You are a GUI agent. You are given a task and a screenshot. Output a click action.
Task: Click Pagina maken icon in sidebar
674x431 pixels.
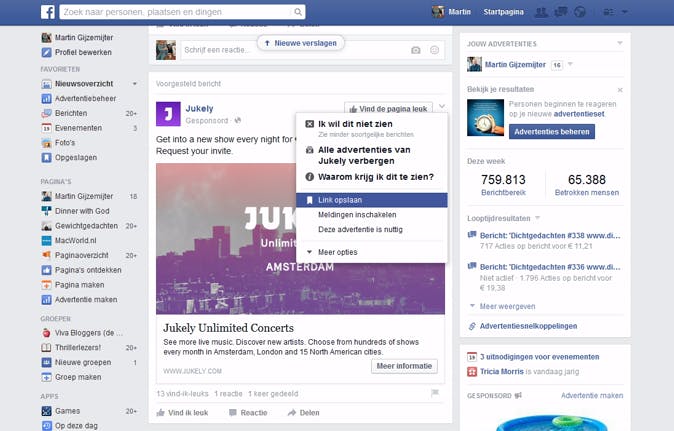(x=46, y=285)
